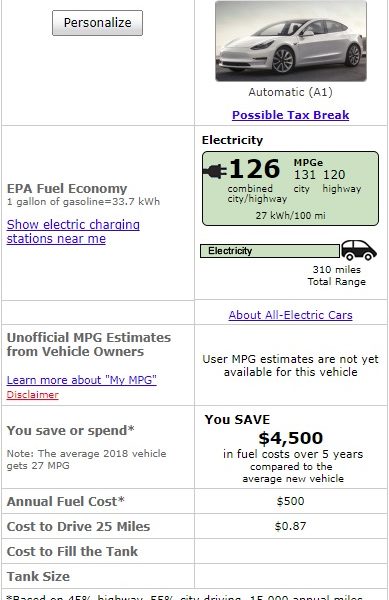
Task: Open the Possible Tax Break link
Action: click(290, 115)
